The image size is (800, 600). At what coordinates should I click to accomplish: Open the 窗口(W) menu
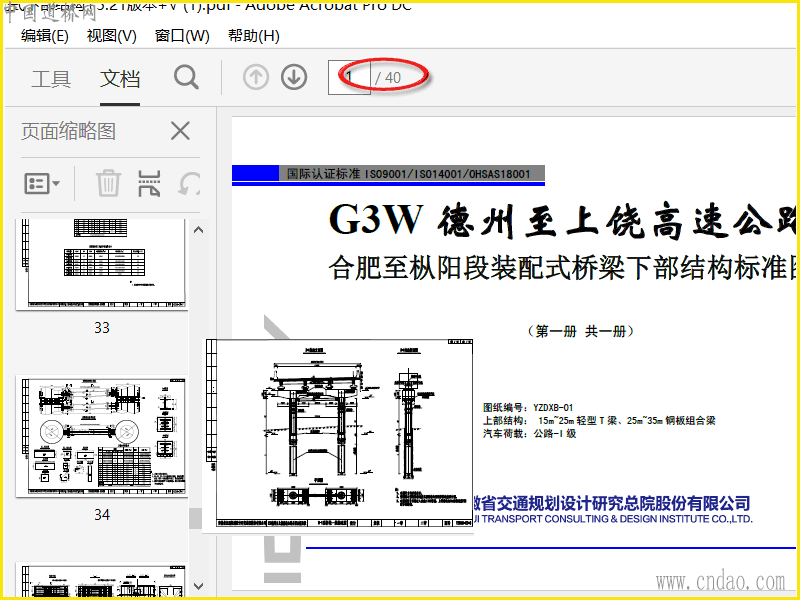pos(182,36)
